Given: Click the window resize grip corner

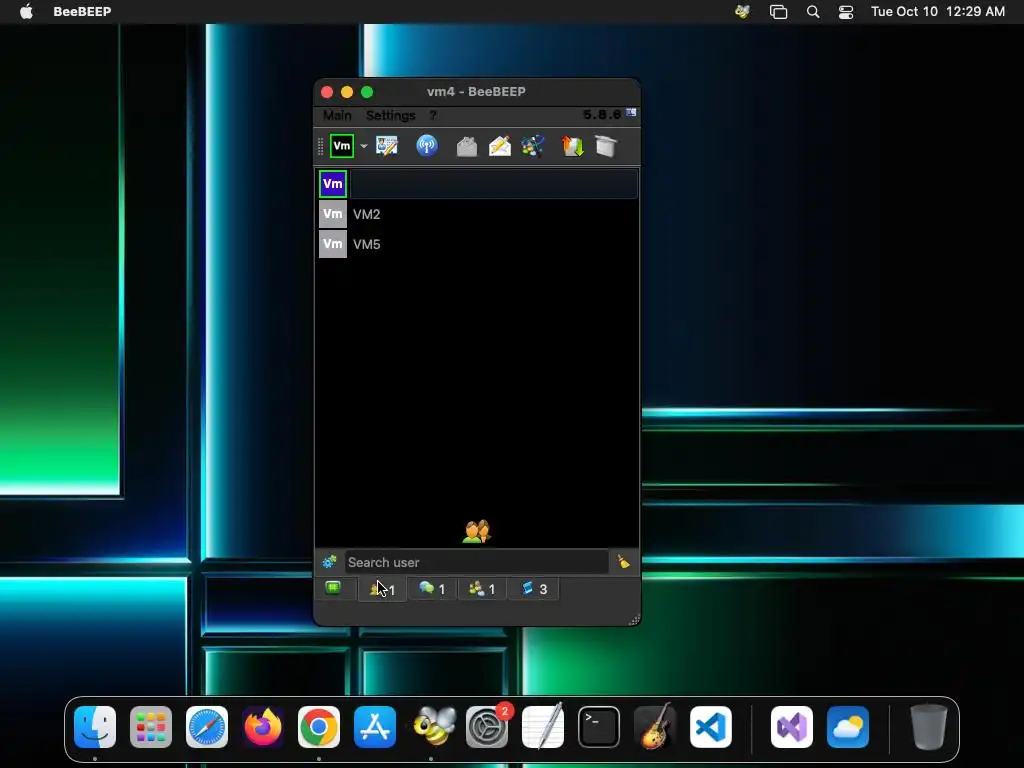Looking at the screenshot, I should pos(634,620).
